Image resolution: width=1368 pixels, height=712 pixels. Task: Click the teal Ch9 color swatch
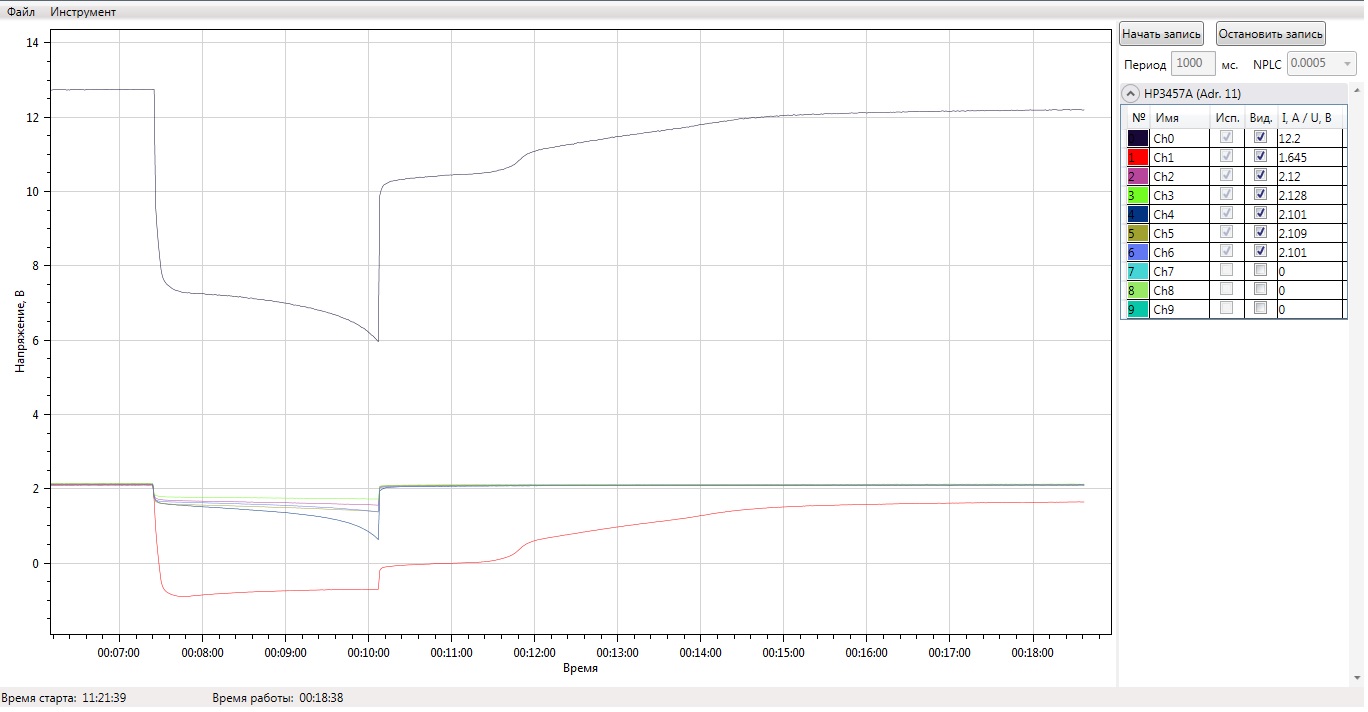coord(1137,310)
